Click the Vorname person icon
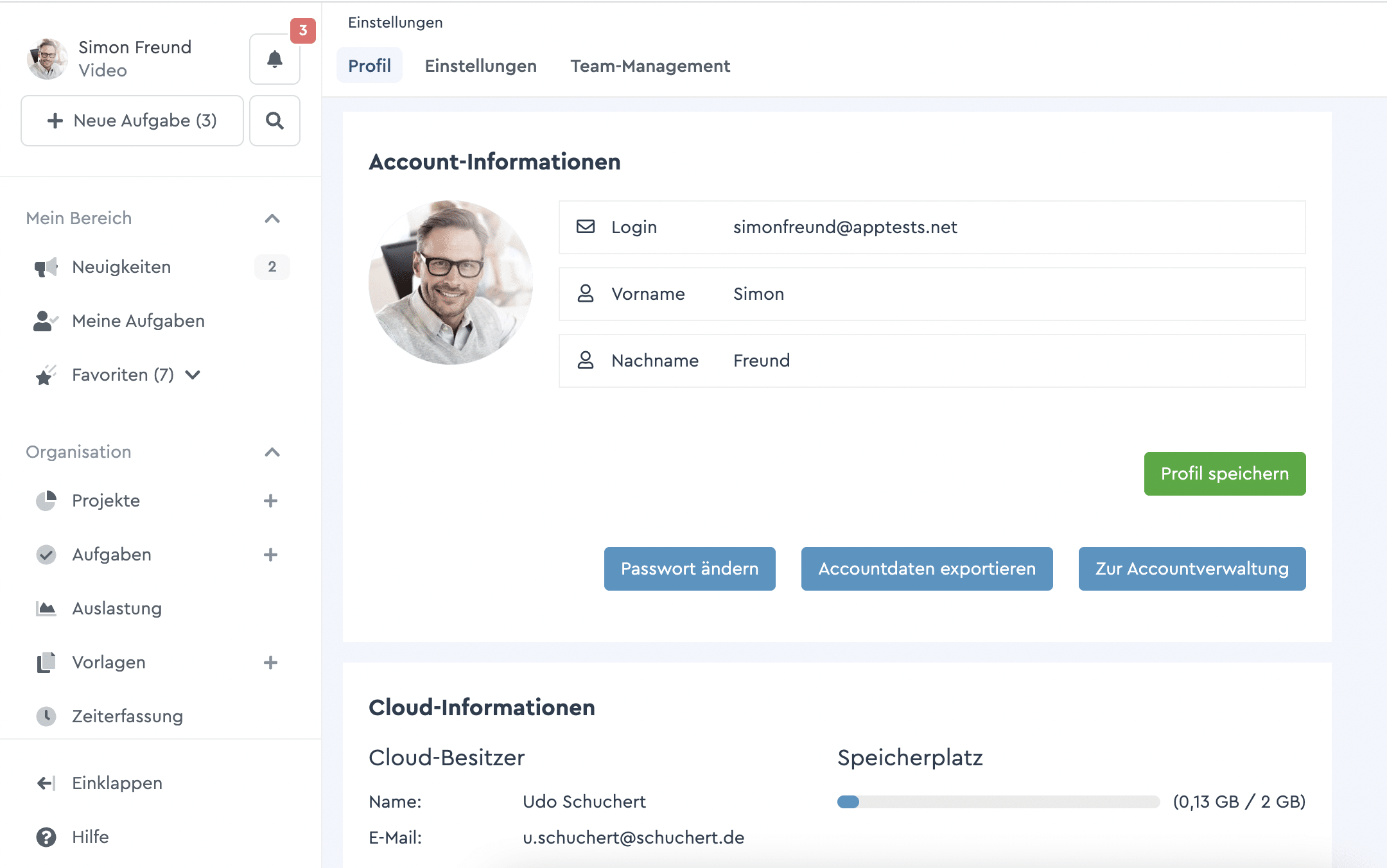The image size is (1387, 868). [586, 293]
